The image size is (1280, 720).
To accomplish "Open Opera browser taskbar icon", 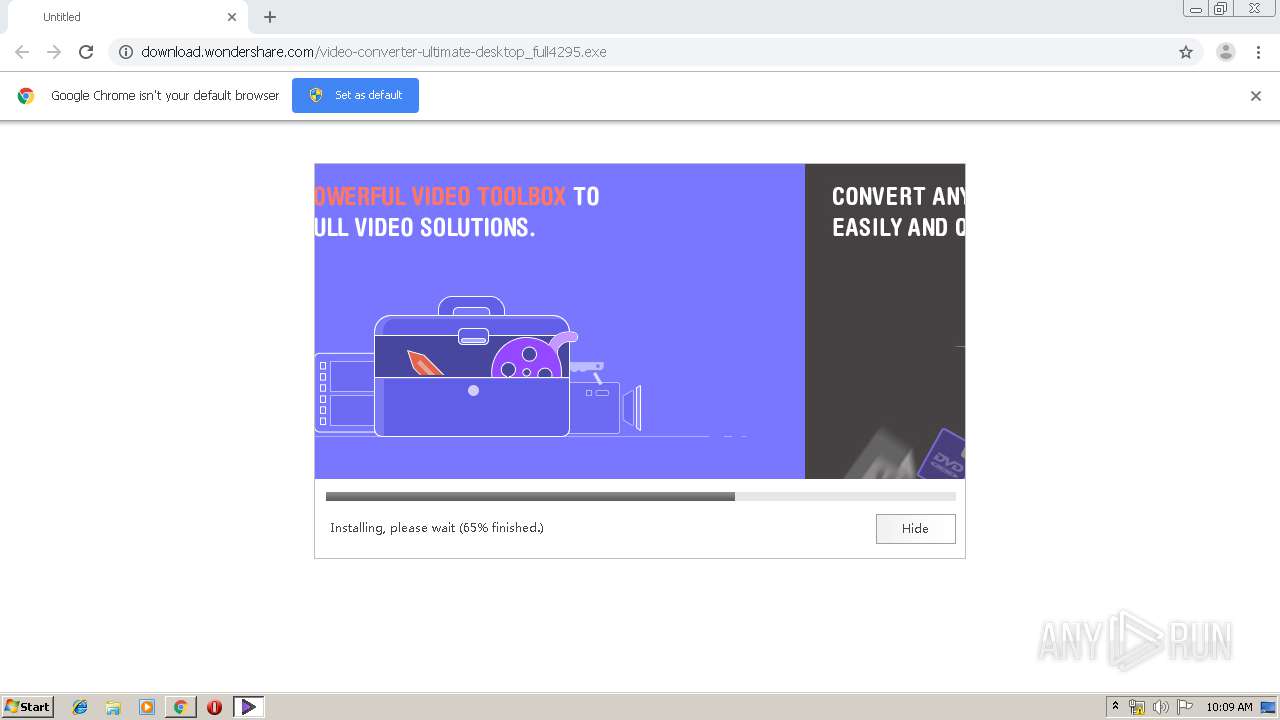I will (x=214, y=707).
